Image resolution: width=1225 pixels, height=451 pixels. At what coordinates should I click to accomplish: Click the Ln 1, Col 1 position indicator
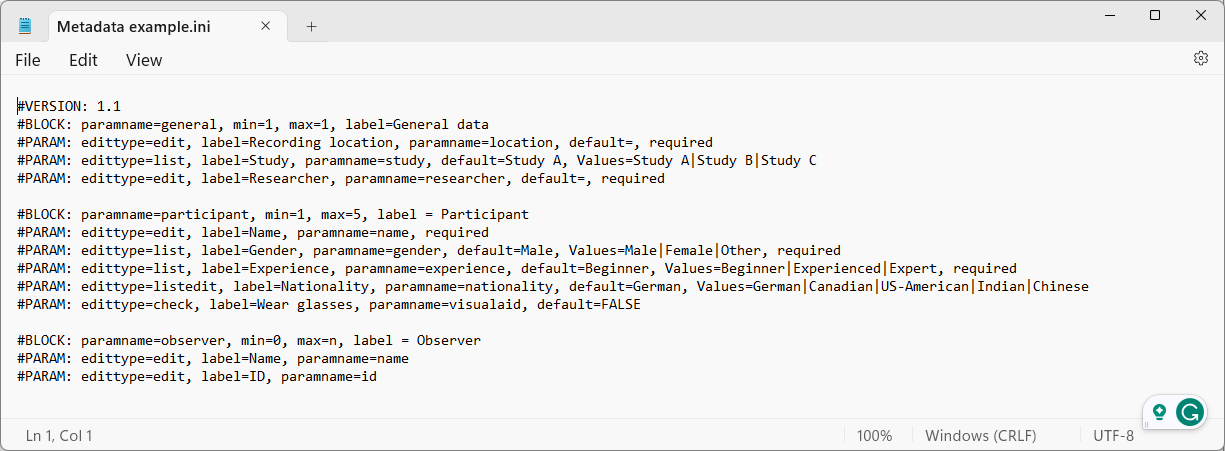click(59, 436)
